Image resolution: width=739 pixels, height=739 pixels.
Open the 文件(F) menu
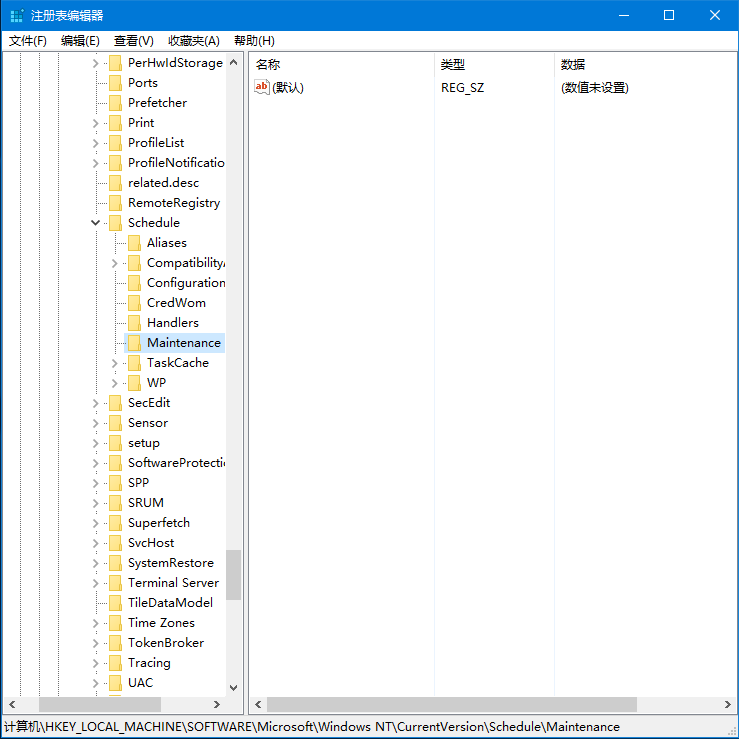coord(28,41)
